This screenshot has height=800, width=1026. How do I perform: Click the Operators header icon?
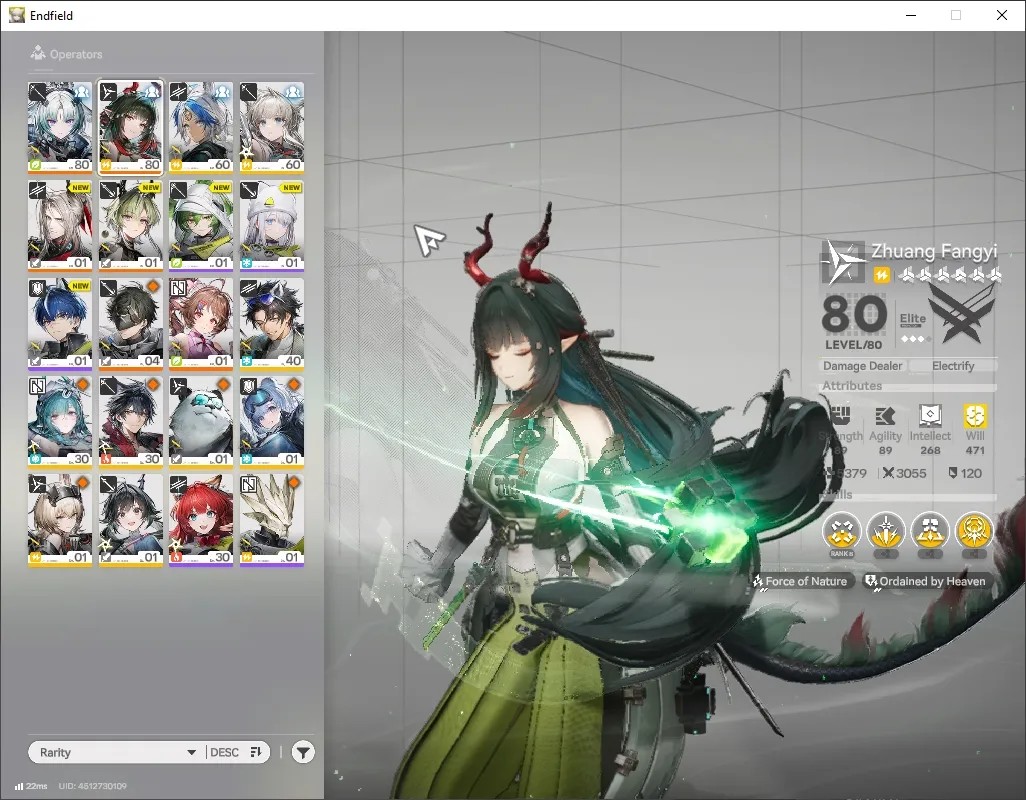37,53
